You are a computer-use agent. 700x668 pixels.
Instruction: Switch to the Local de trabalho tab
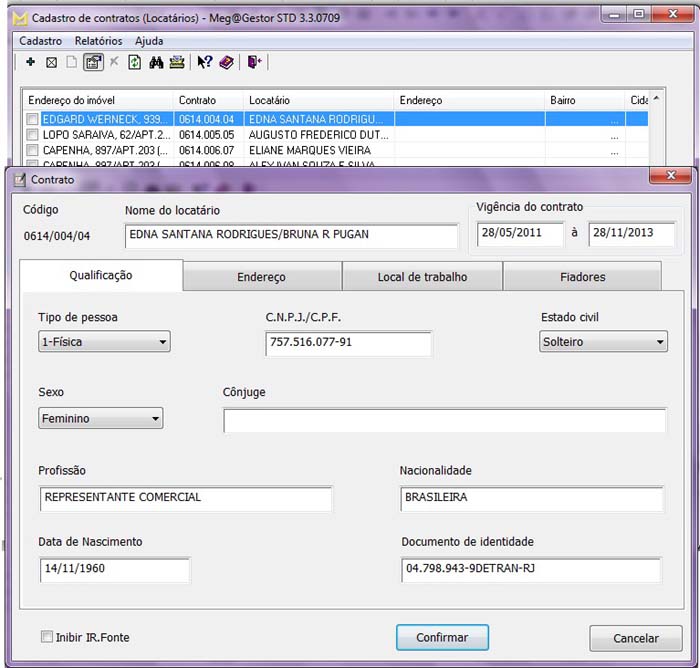tap(422, 277)
